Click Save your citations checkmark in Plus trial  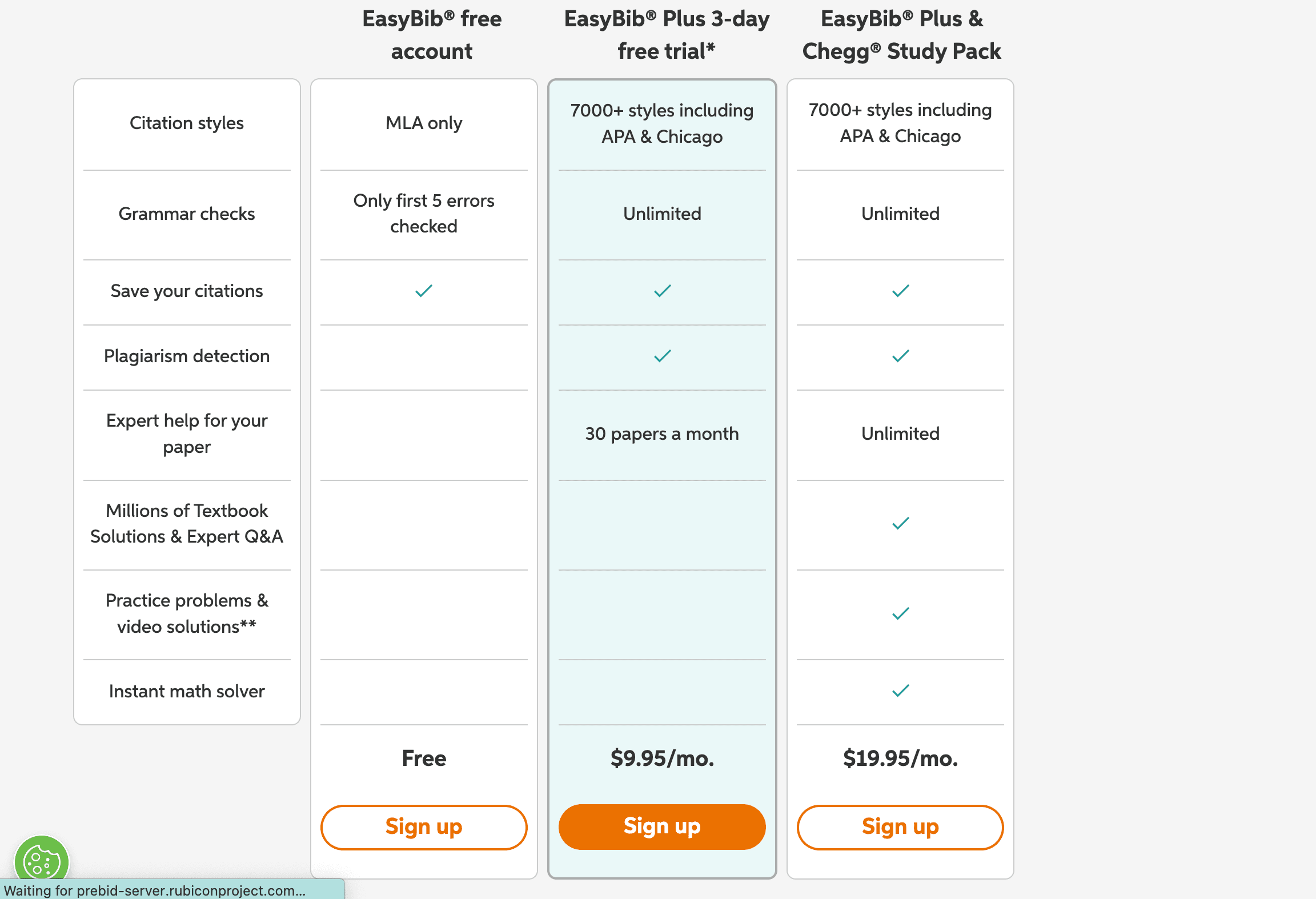[x=663, y=291]
